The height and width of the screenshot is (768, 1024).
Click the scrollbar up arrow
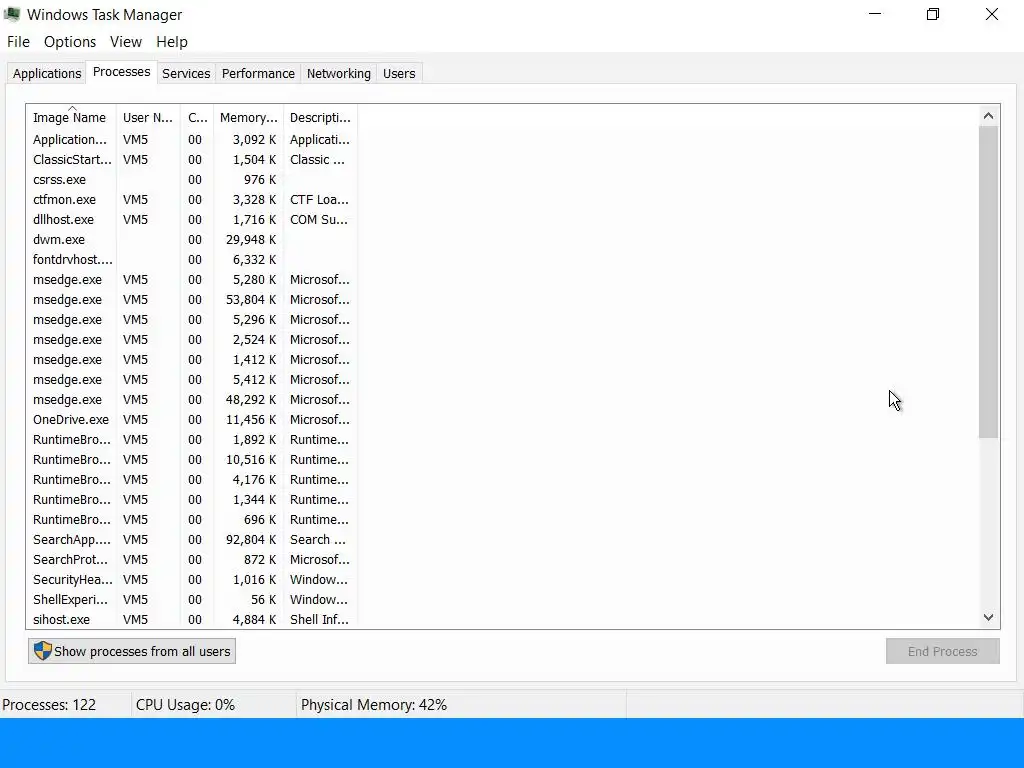point(988,116)
